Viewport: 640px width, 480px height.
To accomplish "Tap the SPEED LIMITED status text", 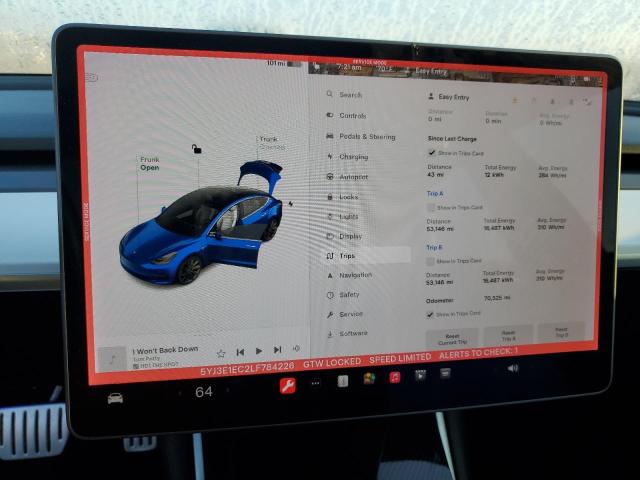I will [x=400, y=358].
